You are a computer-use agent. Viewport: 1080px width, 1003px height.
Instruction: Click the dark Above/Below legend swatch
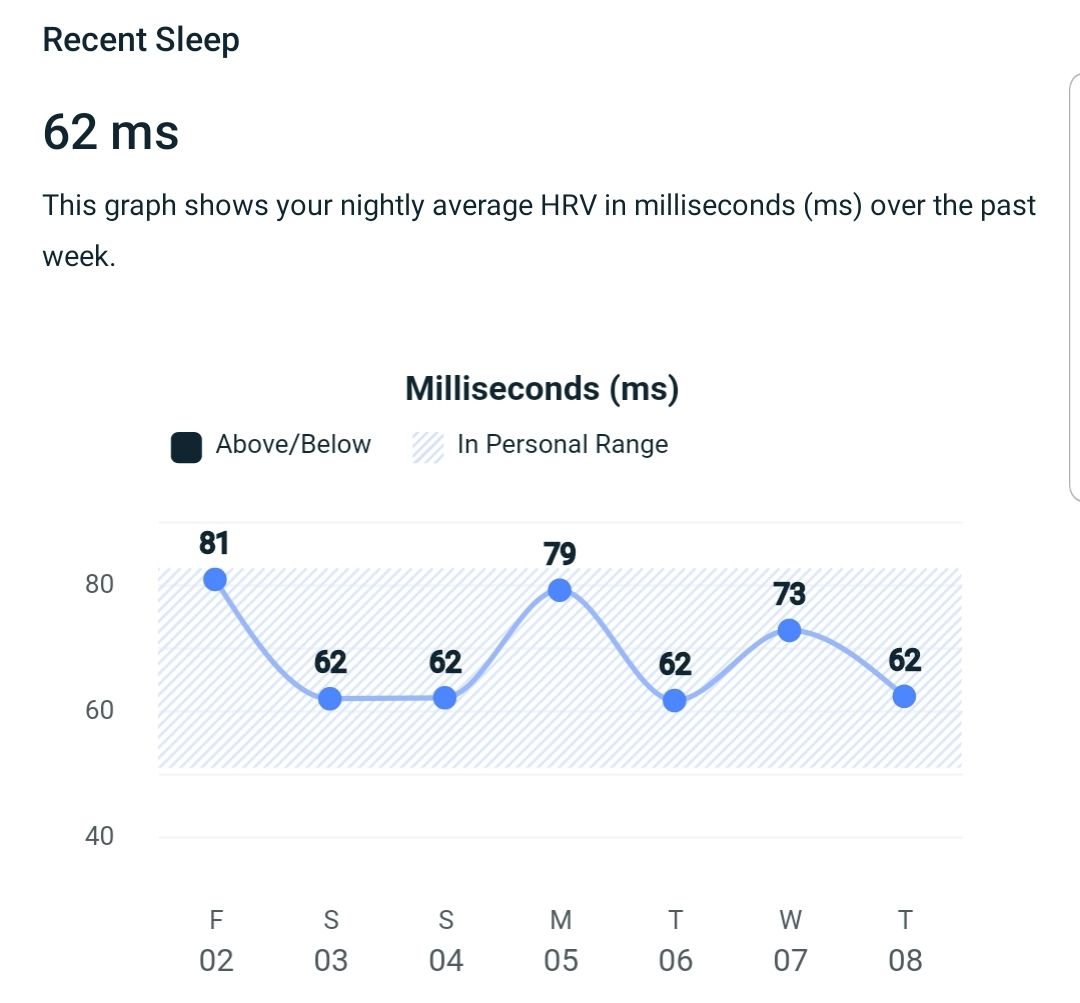187,447
